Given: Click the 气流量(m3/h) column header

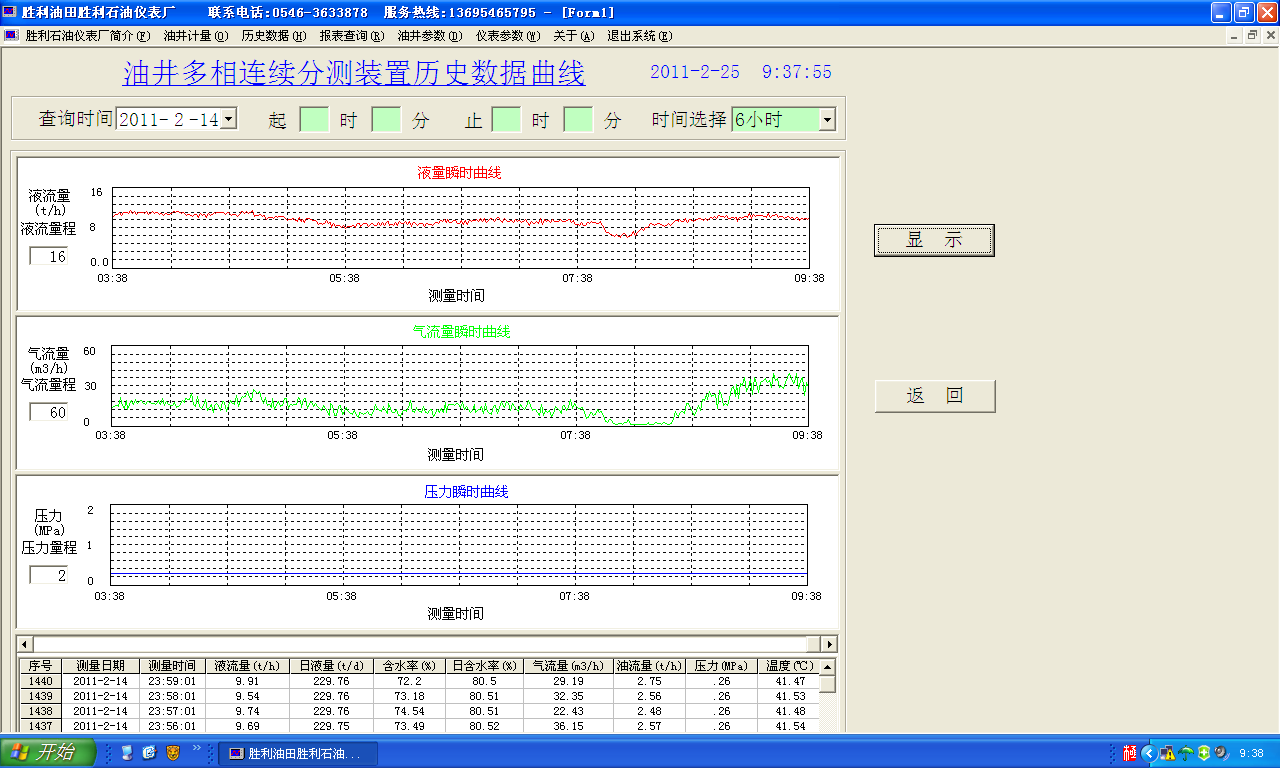Looking at the screenshot, I should coord(568,666).
